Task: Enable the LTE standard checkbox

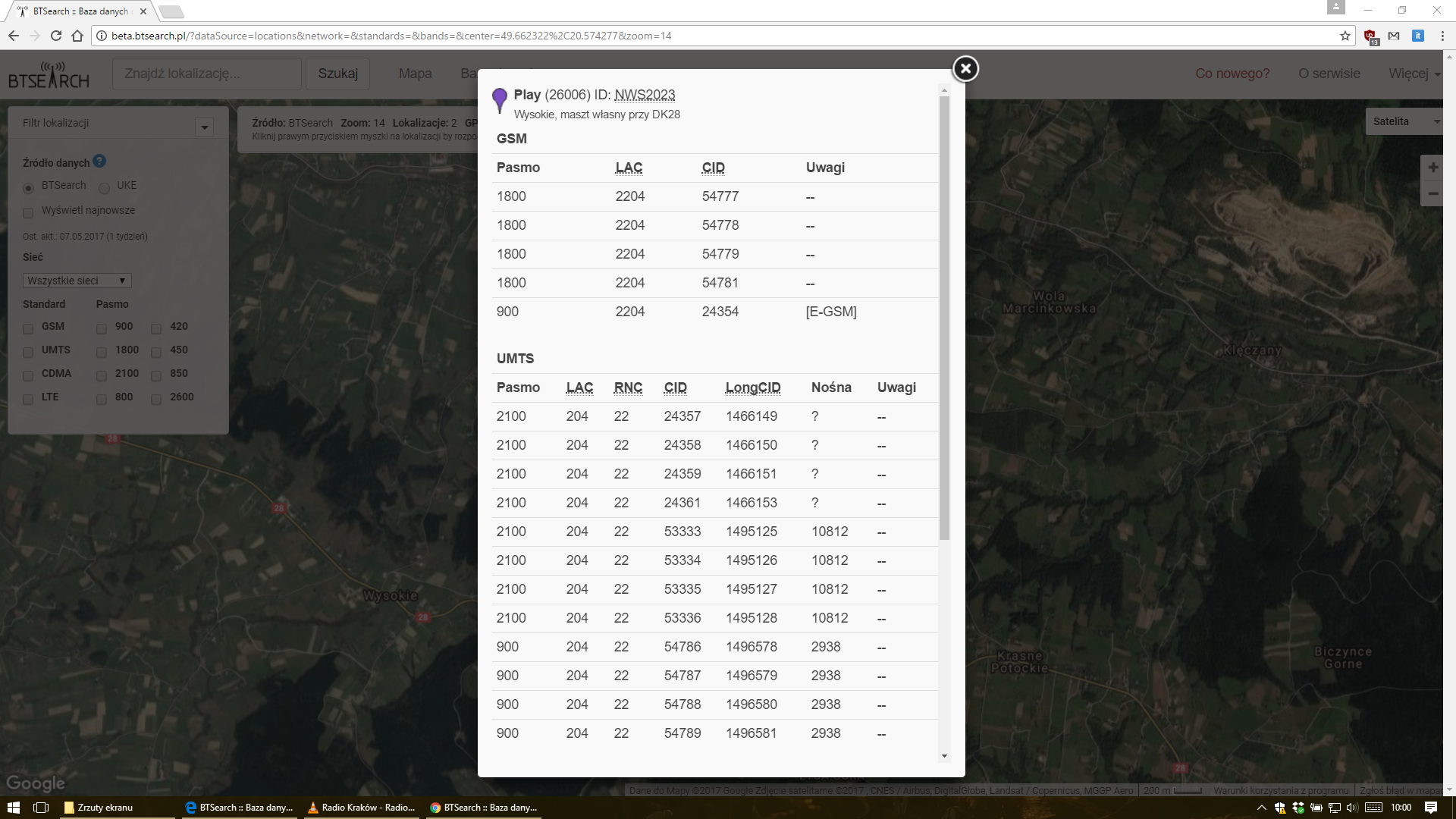Action: [28, 399]
